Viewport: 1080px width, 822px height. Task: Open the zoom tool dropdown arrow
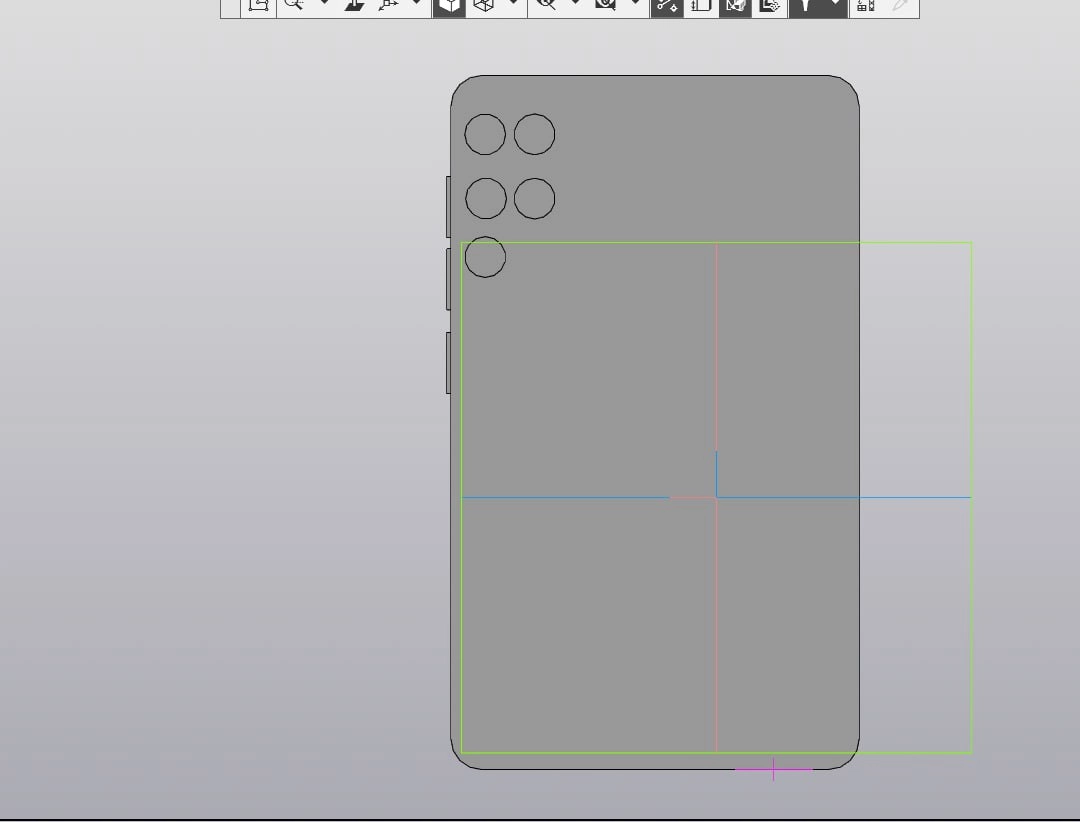[x=324, y=4]
